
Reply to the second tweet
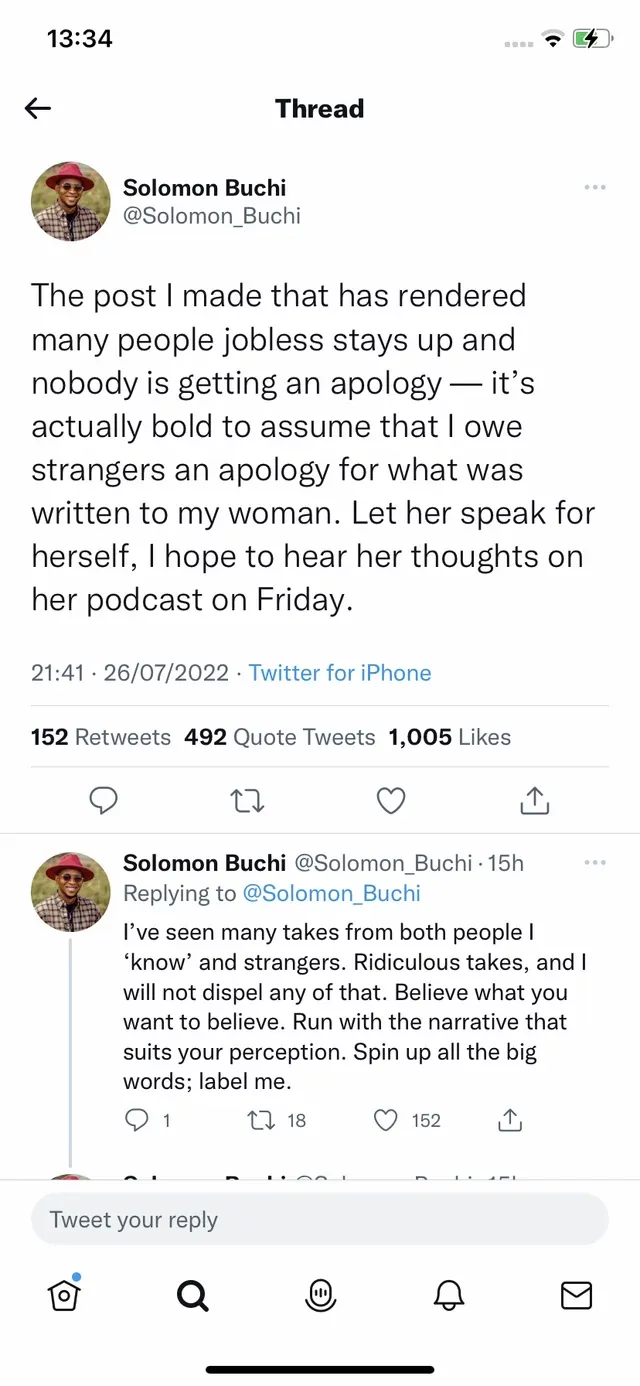click(137, 1120)
